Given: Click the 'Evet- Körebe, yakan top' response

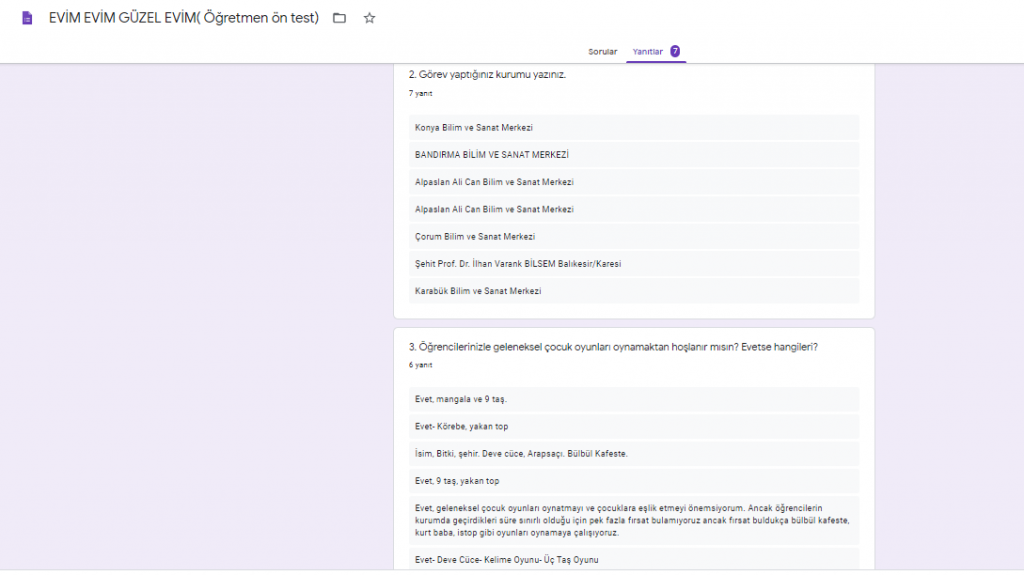Looking at the screenshot, I should point(462,427).
